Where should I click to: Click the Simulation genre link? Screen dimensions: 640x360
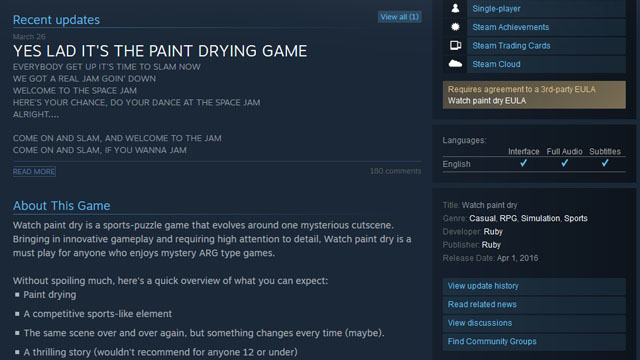click(540, 218)
